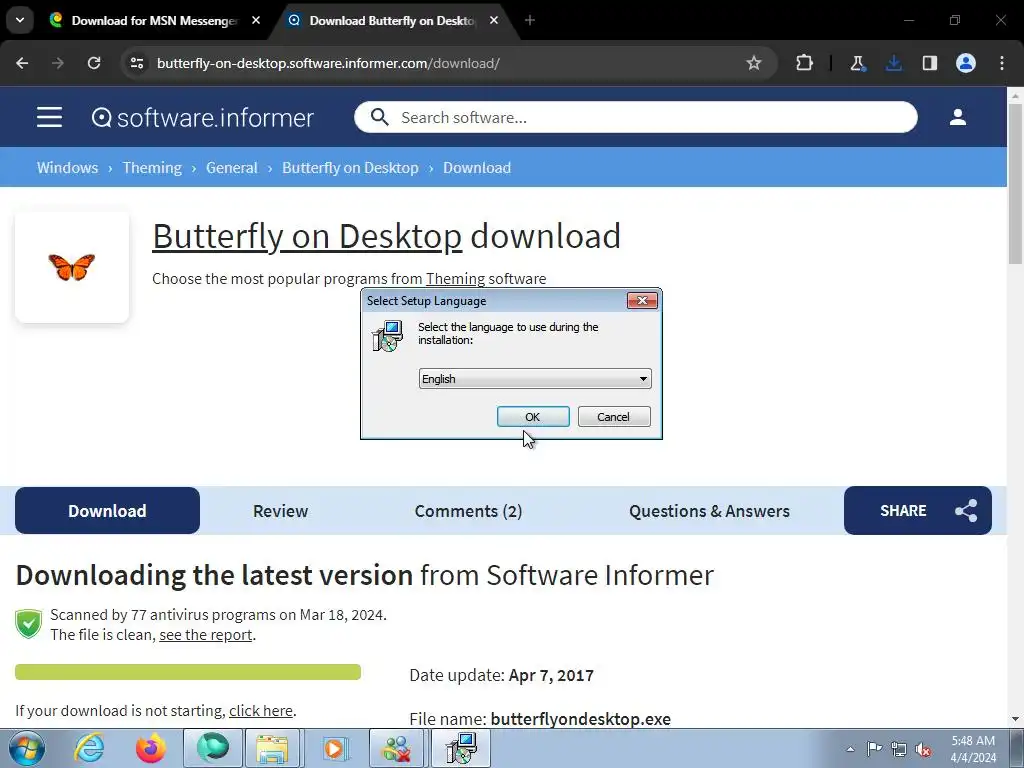
Task: Open the Theming software link
Action: point(455,279)
